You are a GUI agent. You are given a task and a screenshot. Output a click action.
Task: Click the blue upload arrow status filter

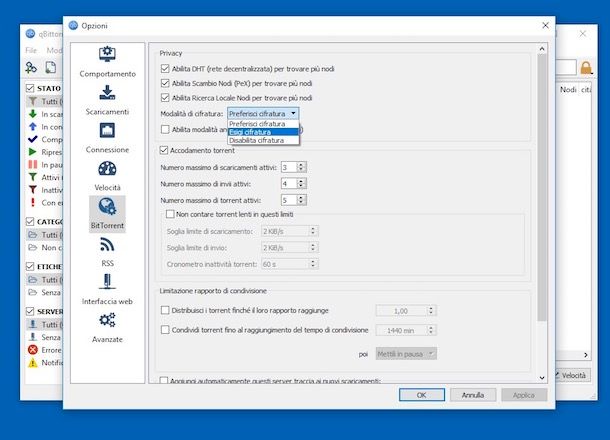(x=33, y=127)
